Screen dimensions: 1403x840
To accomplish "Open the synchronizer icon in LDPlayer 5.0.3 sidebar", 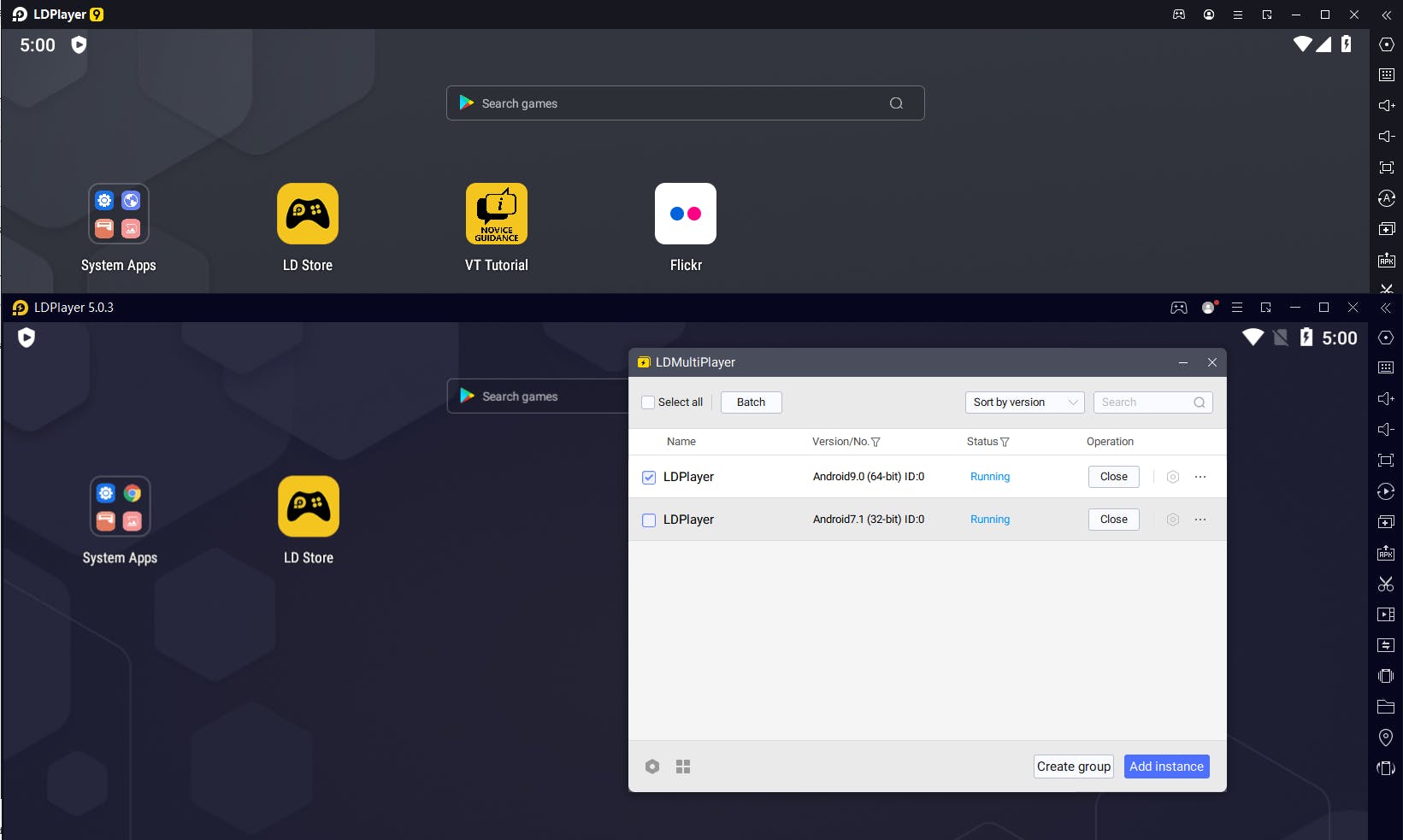I will click(1386, 645).
